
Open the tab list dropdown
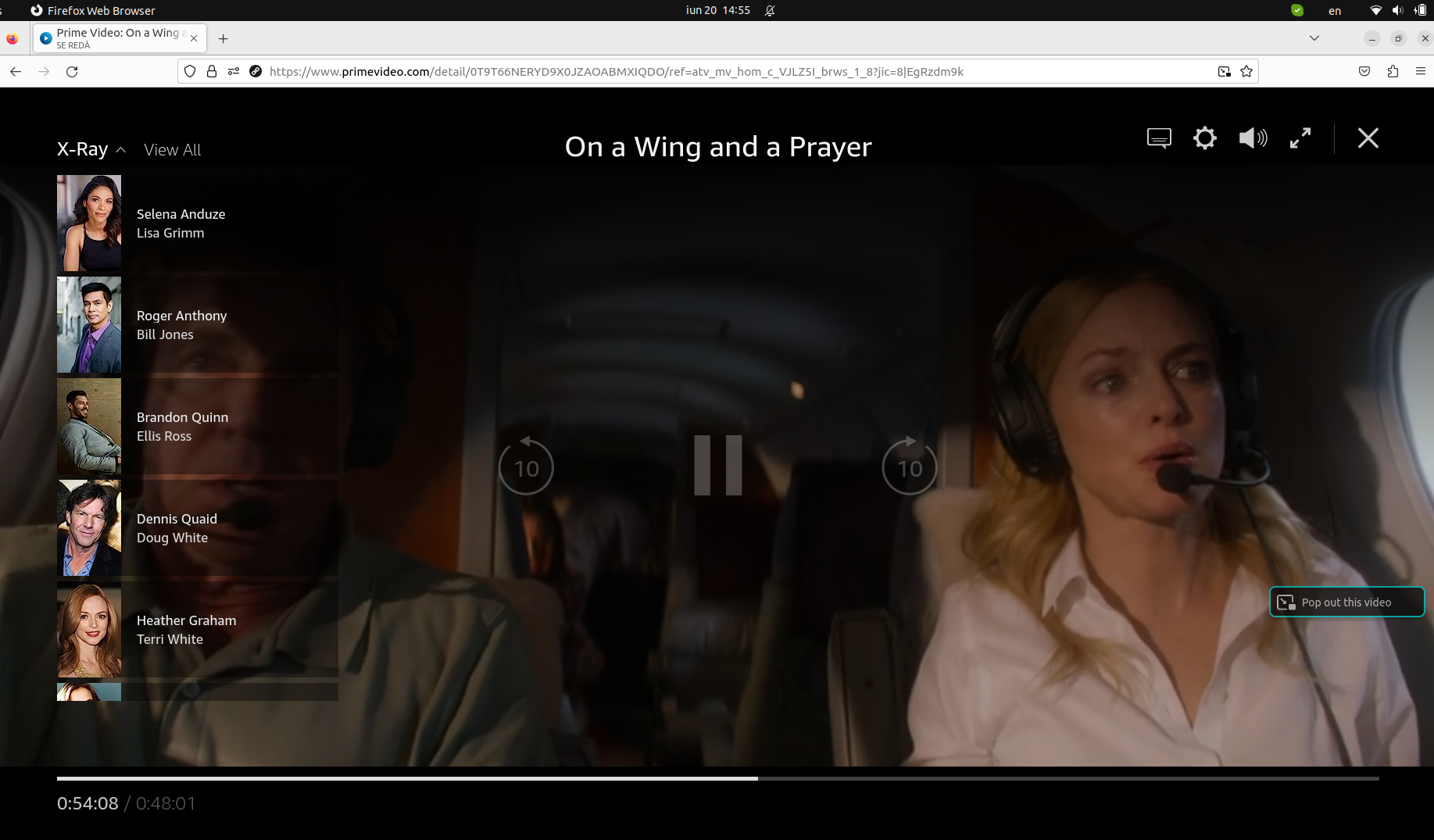[1314, 38]
